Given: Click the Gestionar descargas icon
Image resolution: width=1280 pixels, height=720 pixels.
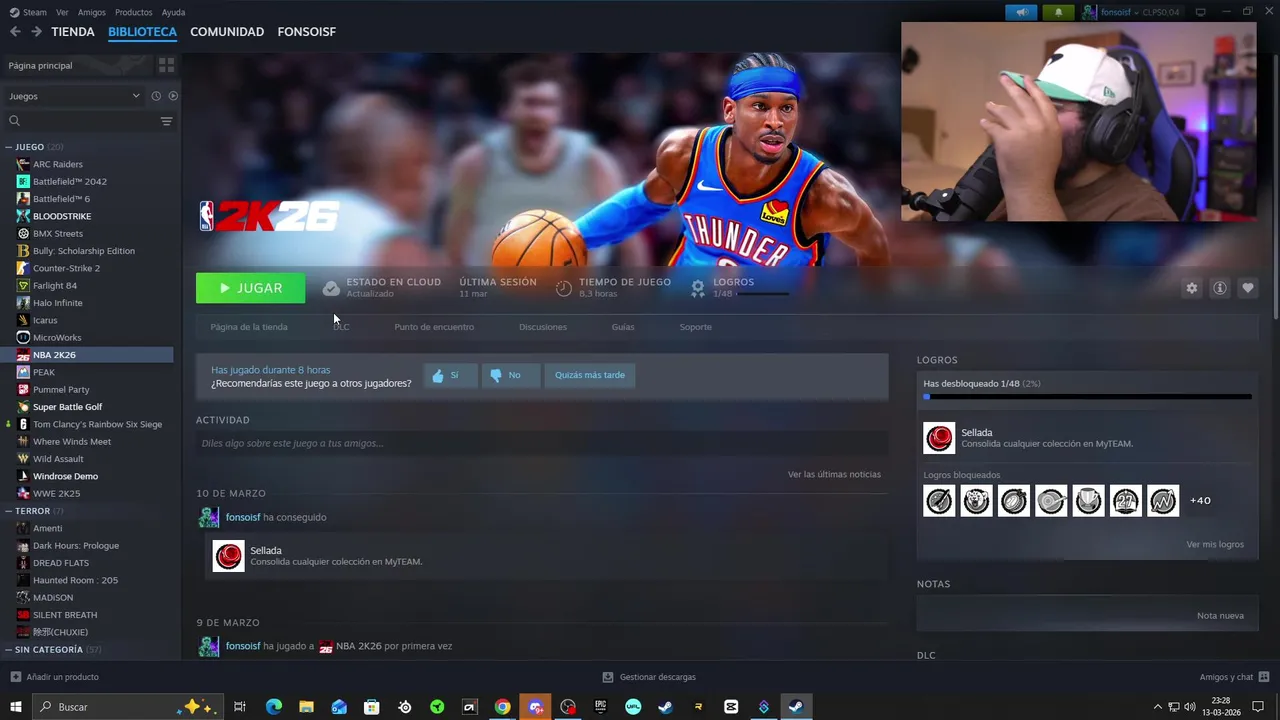Looking at the screenshot, I should (x=607, y=677).
